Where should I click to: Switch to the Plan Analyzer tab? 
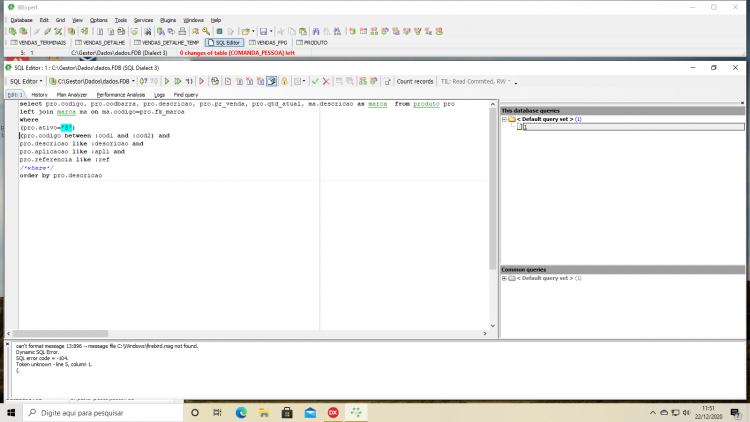[x=72, y=95]
